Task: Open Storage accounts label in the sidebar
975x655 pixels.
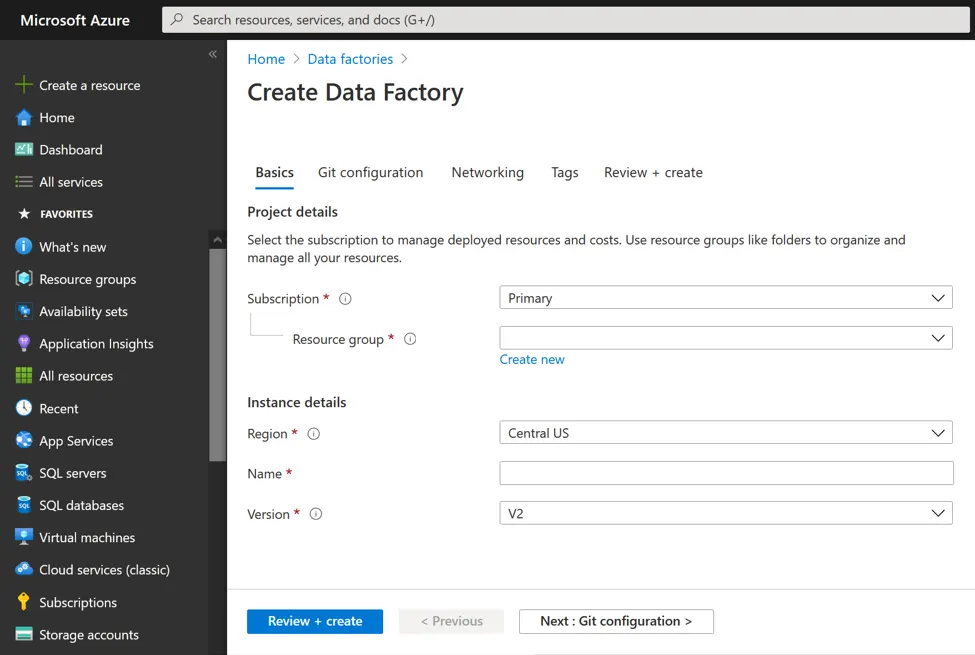Action: [x=89, y=634]
